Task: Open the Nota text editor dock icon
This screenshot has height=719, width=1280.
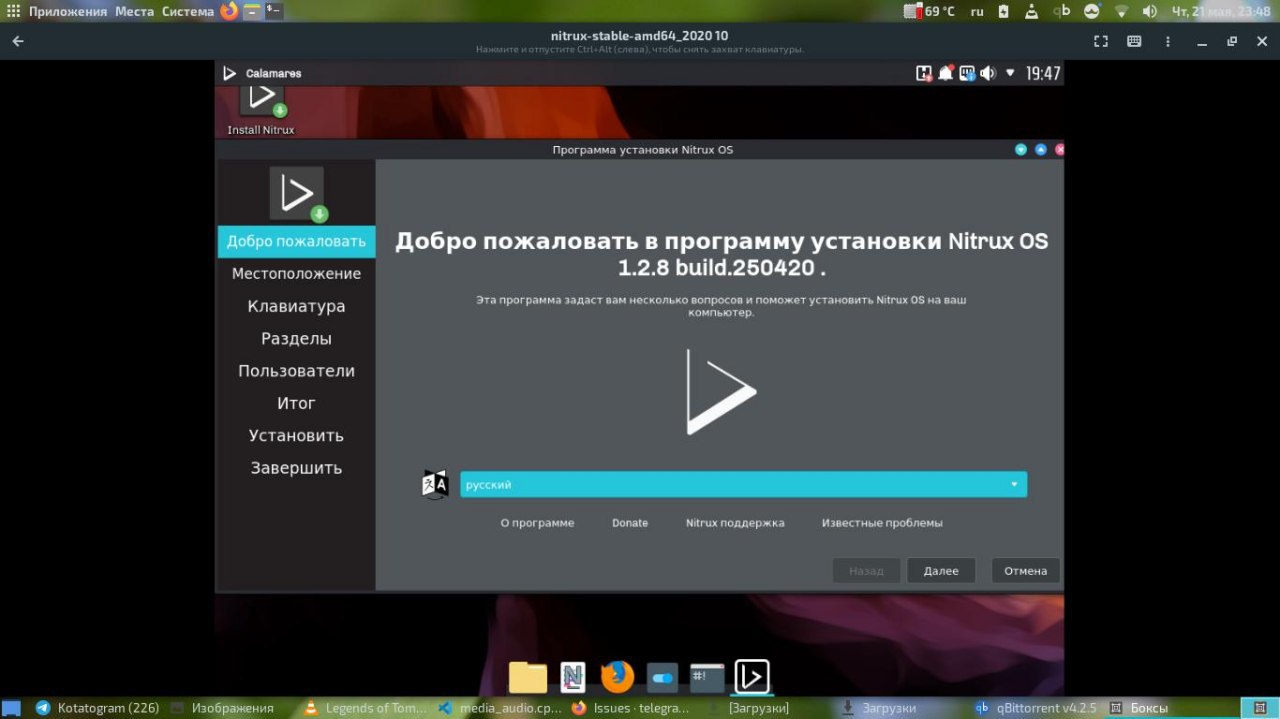Action: pyautogui.click(x=573, y=677)
